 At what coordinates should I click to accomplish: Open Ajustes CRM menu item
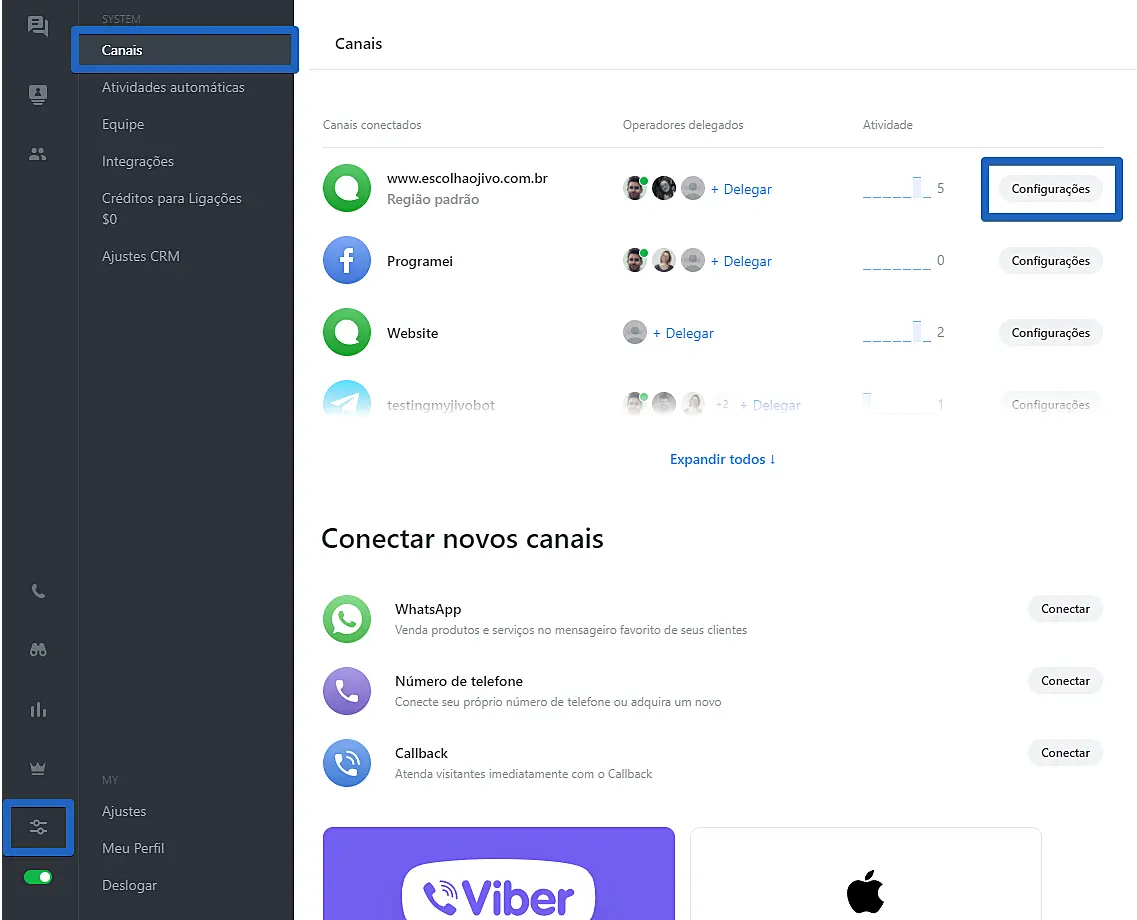click(141, 256)
